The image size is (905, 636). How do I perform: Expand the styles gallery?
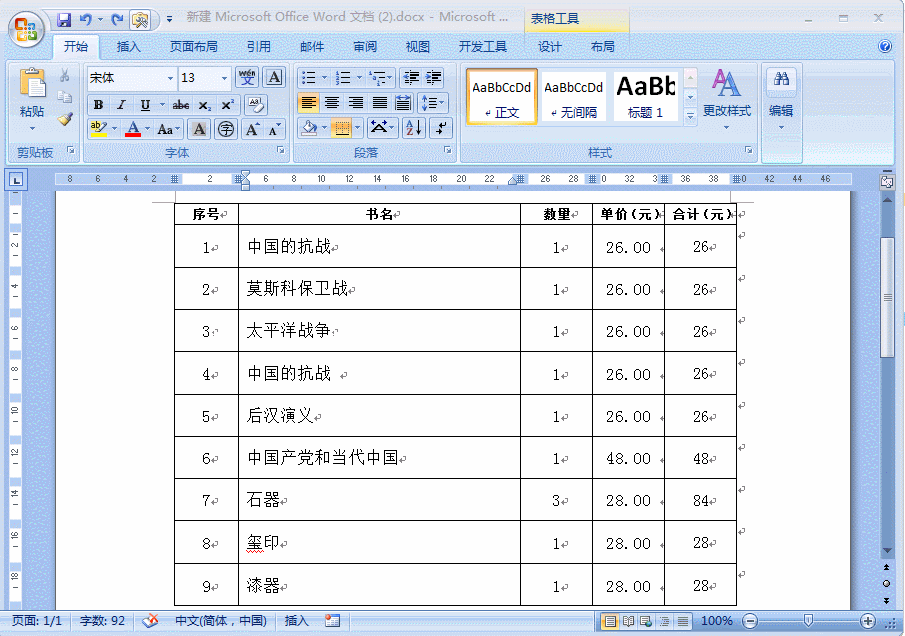pyautogui.click(x=690, y=116)
